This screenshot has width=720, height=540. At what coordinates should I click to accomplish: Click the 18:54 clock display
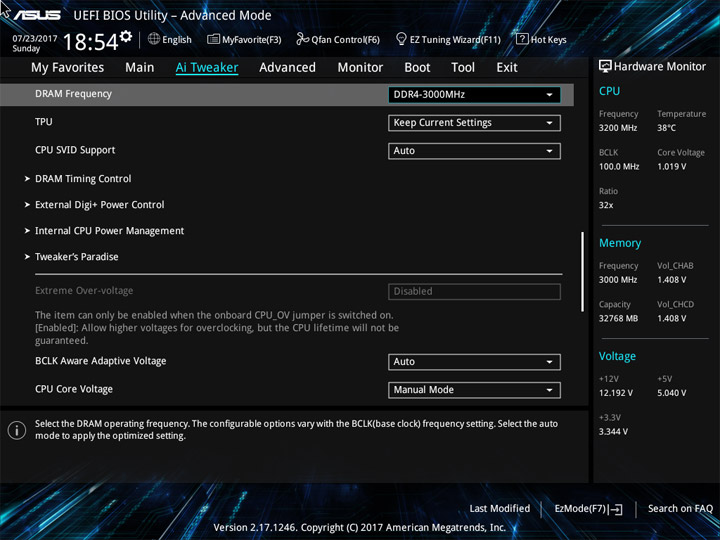(x=91, y=42)
